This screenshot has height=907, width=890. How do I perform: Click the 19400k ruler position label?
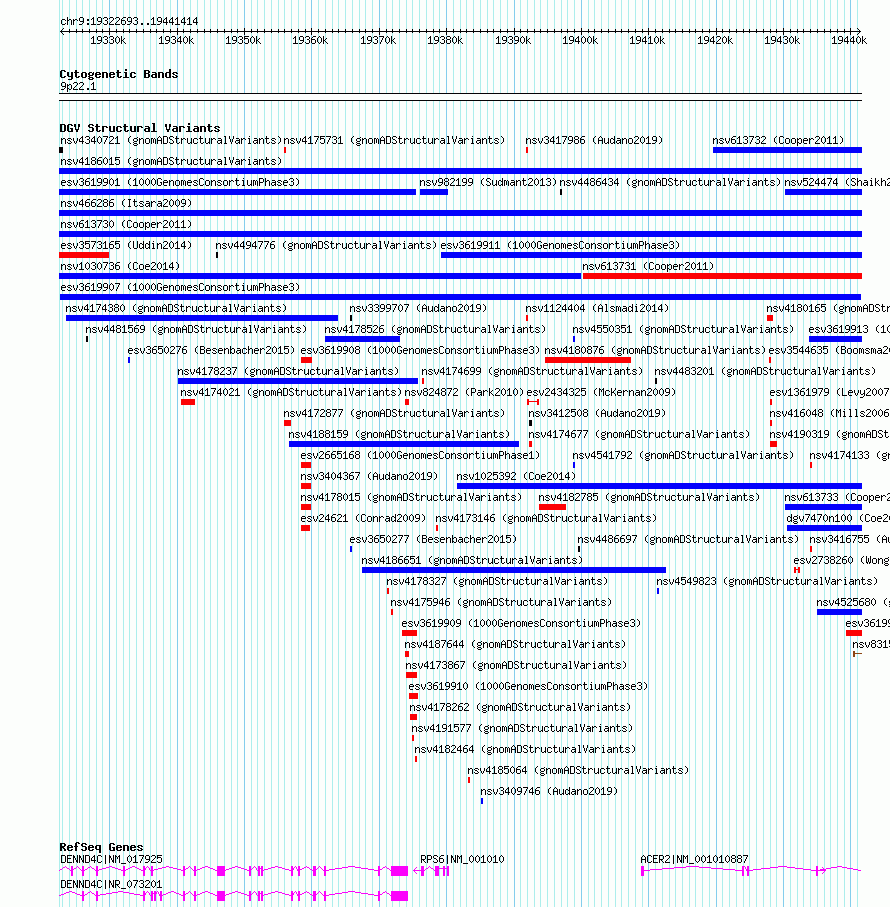coord(580,40)
